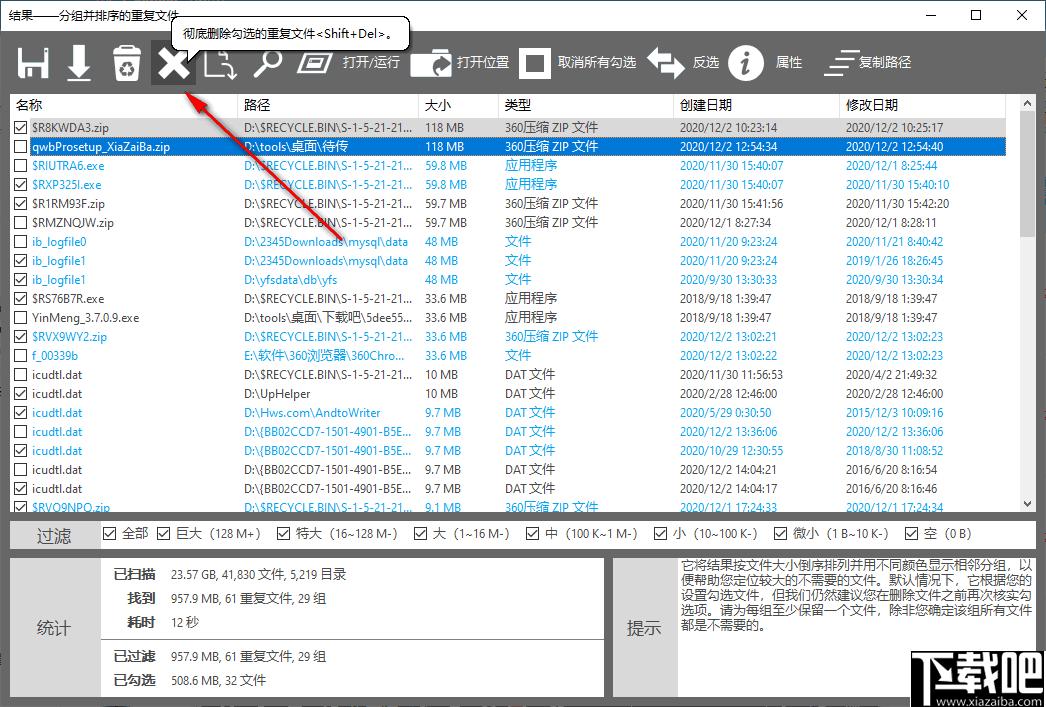This screenshot has width=1046, height=707.
Task: Click the 属性 label
Action: [789, 63]
